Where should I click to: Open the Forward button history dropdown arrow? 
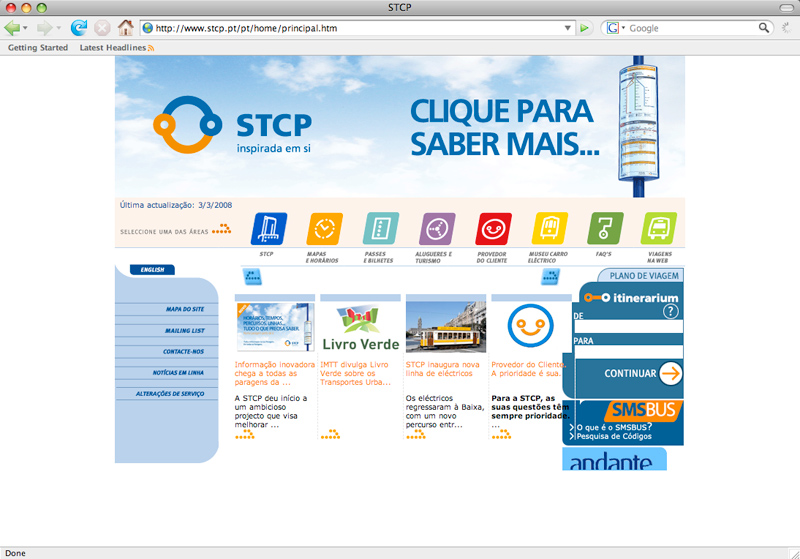(x=58, y=28)
